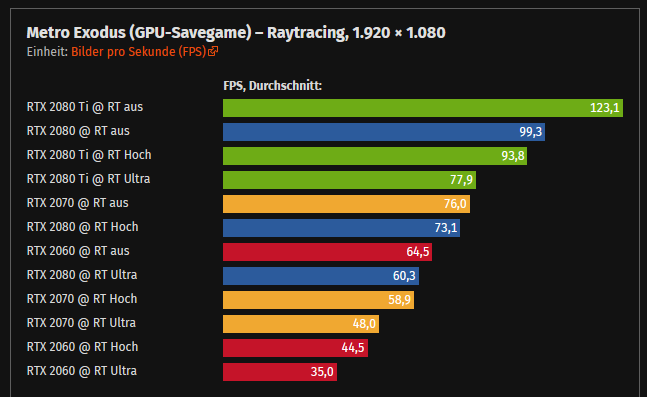
Task: Select the RTX 2060 @ RT aus label
Action: [78, 251]
